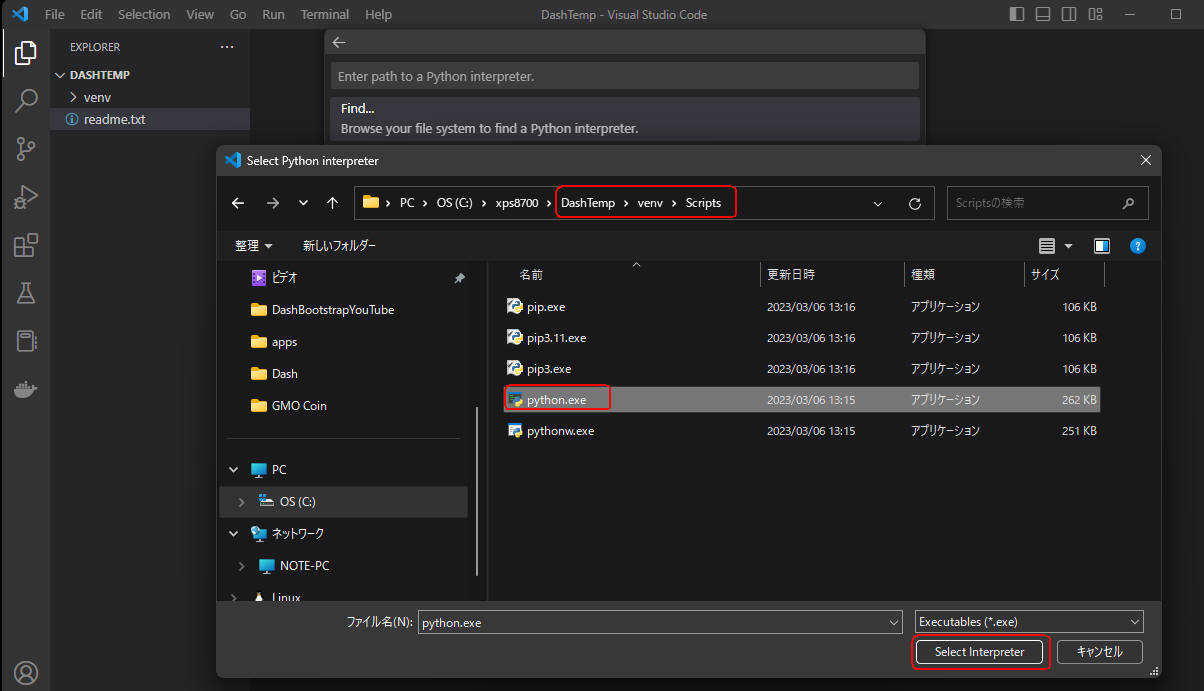Toggle preview pane icon in dialog

point(1102,245)
